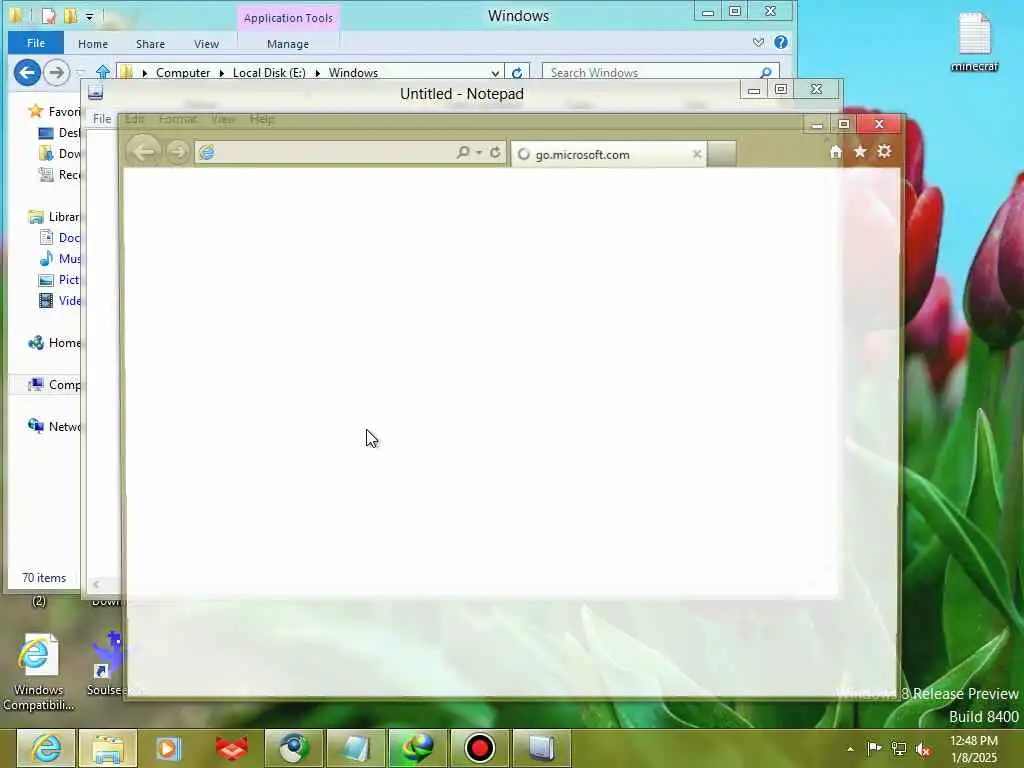Click the muted volume tray icon
Image resolution: width=1024 pixels, height=768 pixels.
(923, 749)
